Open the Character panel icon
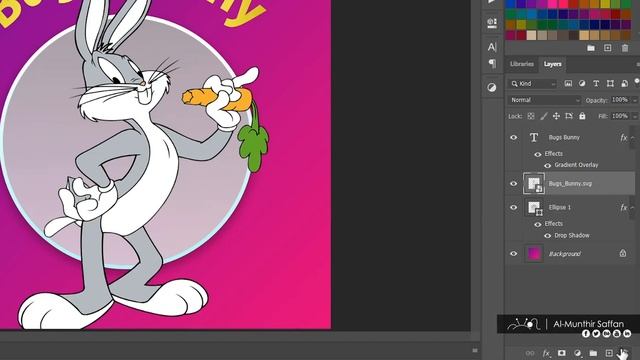 pyautogui.click(x=492, y=47)
